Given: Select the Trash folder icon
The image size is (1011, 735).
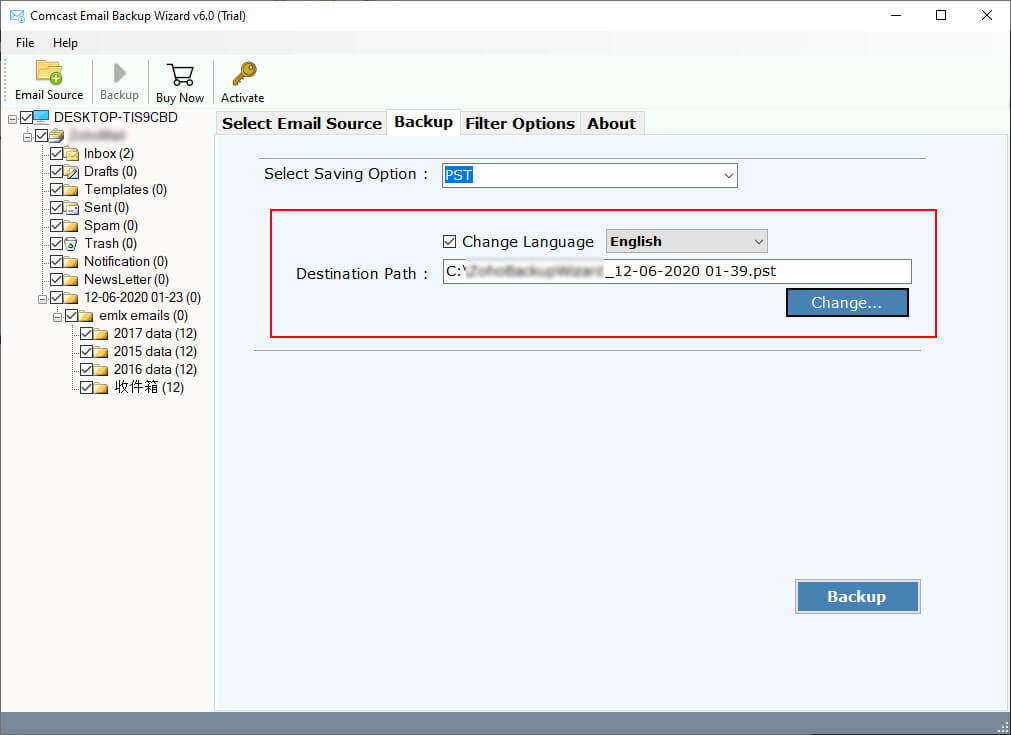Looking at the screenshot, I should [72, 244].
